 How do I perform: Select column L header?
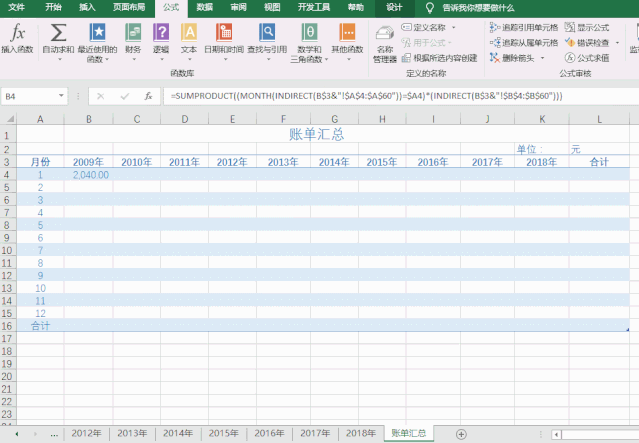(x=599, y=119)
